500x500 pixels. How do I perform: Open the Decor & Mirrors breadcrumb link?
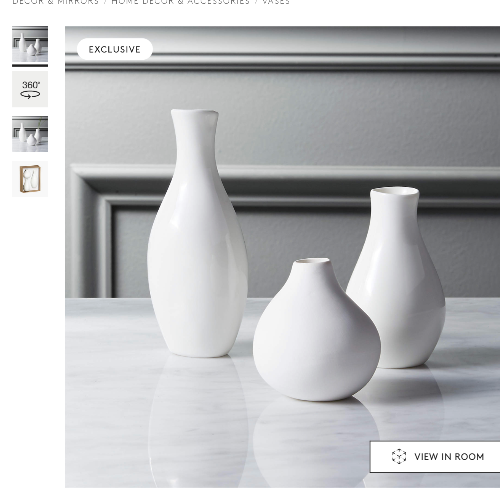[x=55, y=2]
